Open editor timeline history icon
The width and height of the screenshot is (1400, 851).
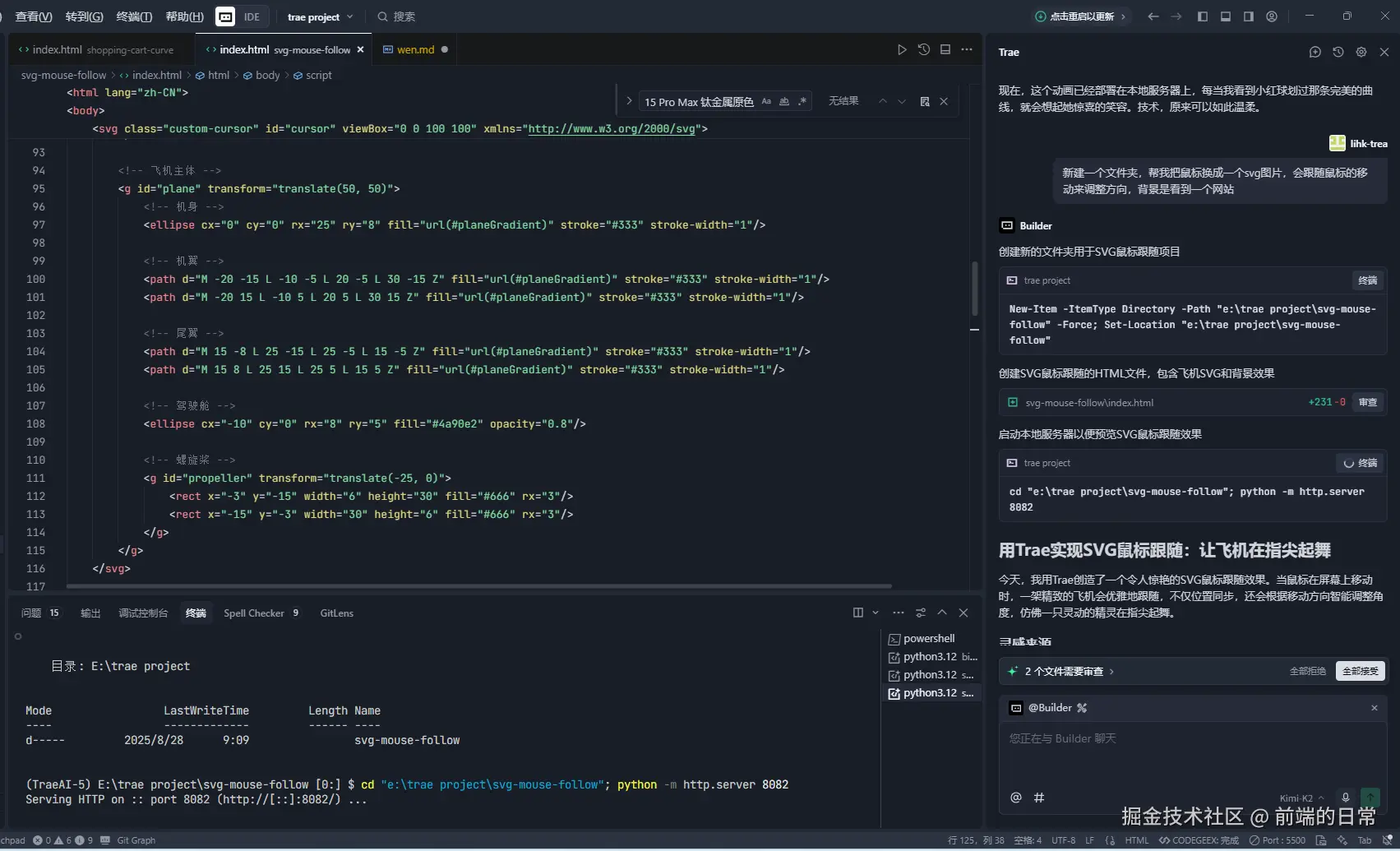[x=924, y=49]
